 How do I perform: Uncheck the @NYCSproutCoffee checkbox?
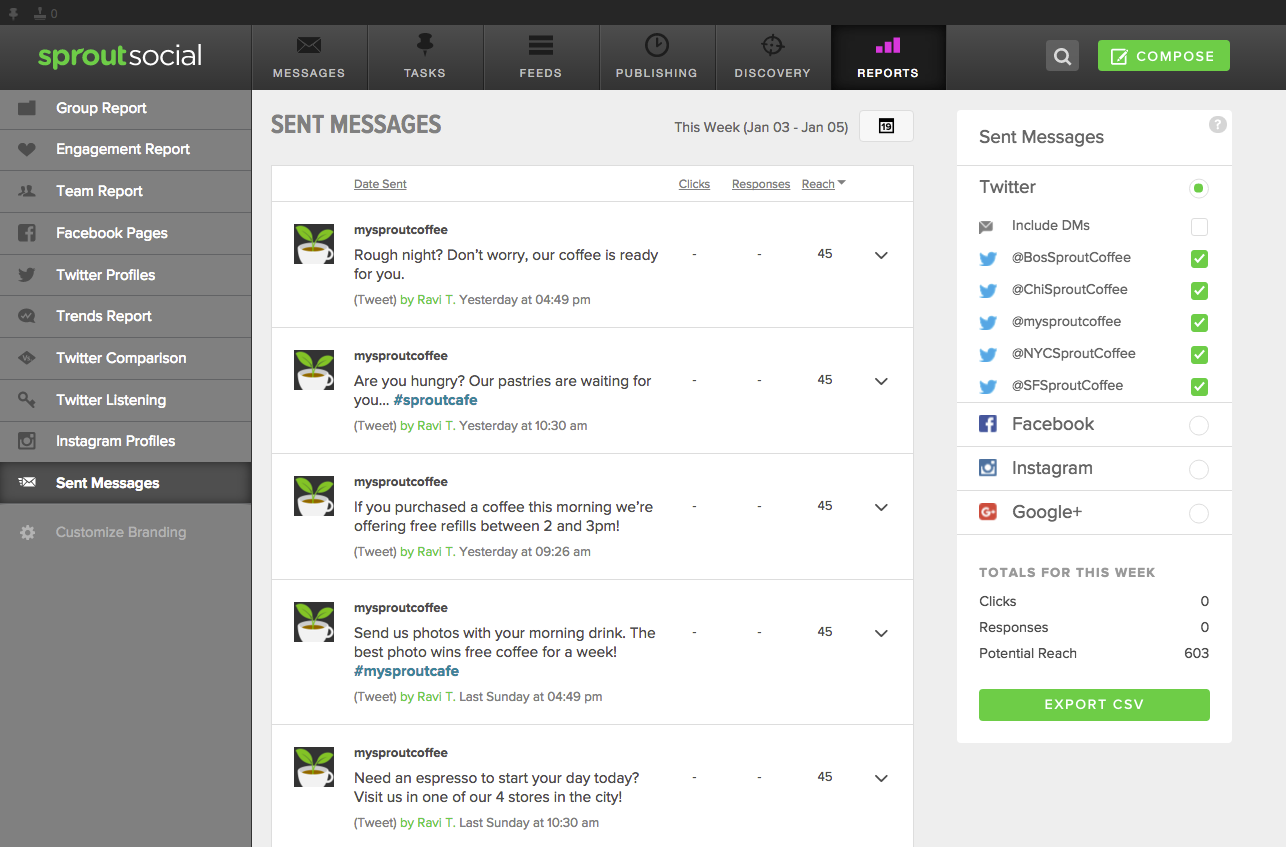point(1199,354)
